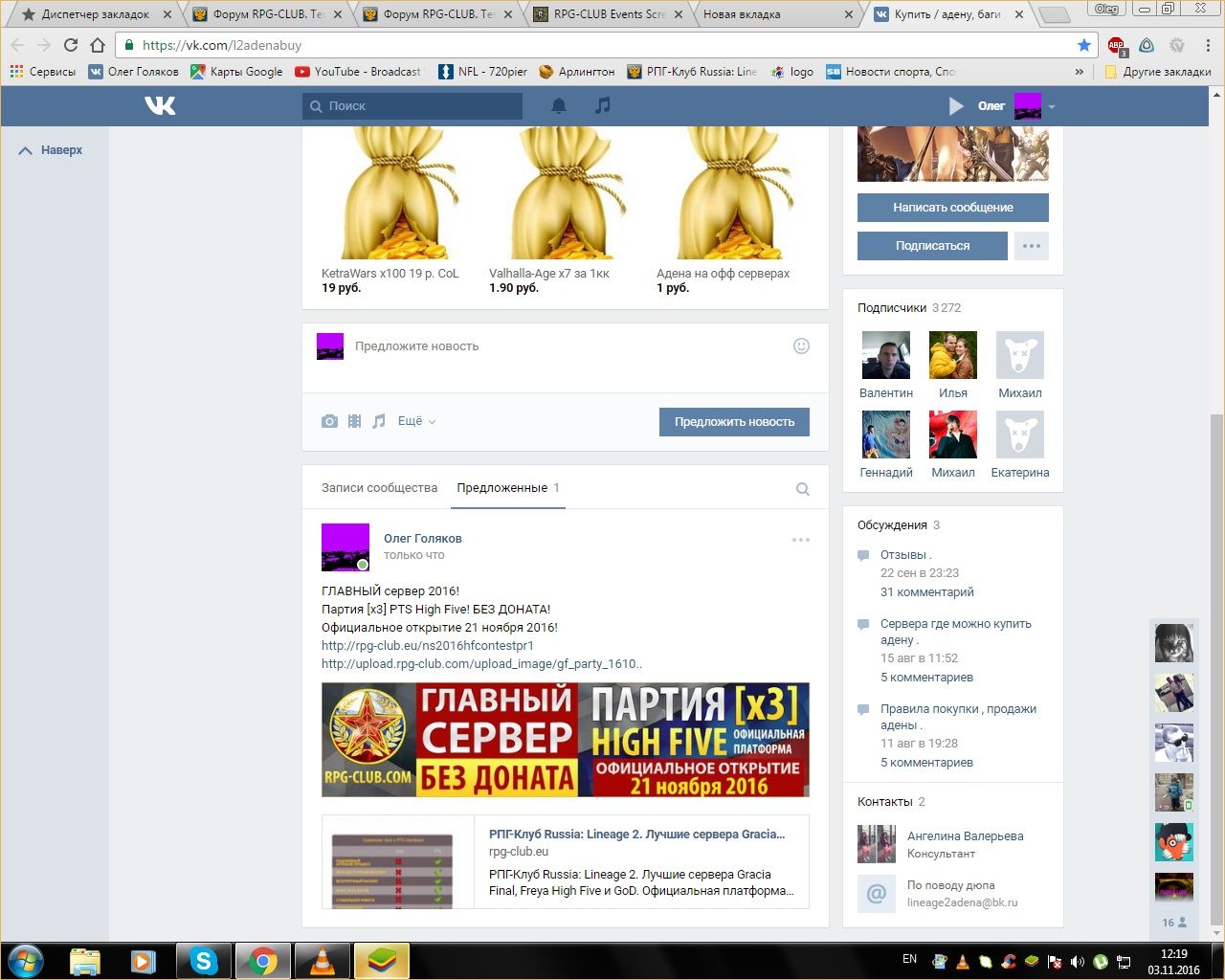Click the Сервисы apps bookmark
This screenshot has width=1225, height=980.
(43, 72)
